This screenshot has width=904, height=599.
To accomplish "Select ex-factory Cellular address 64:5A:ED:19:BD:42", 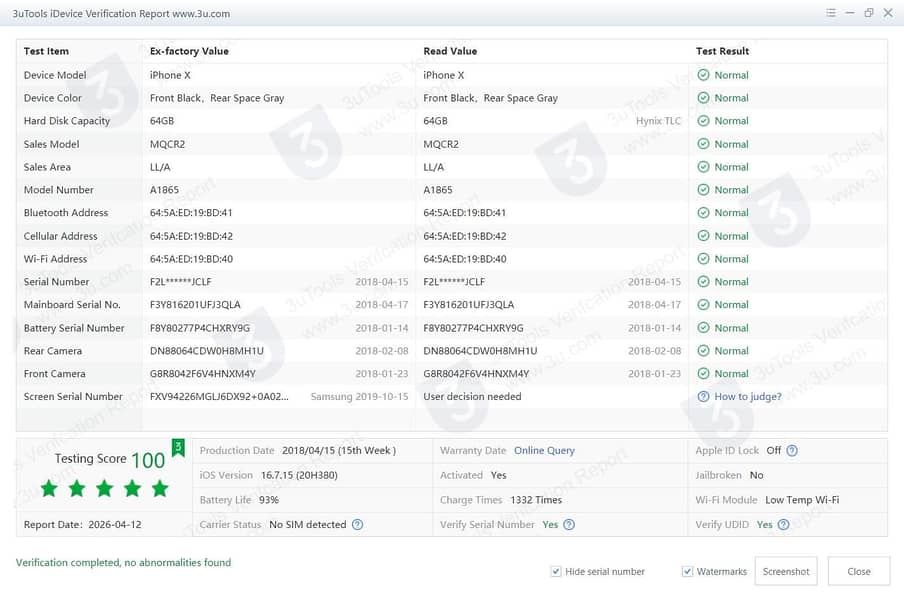I will [x=191, y=236].
